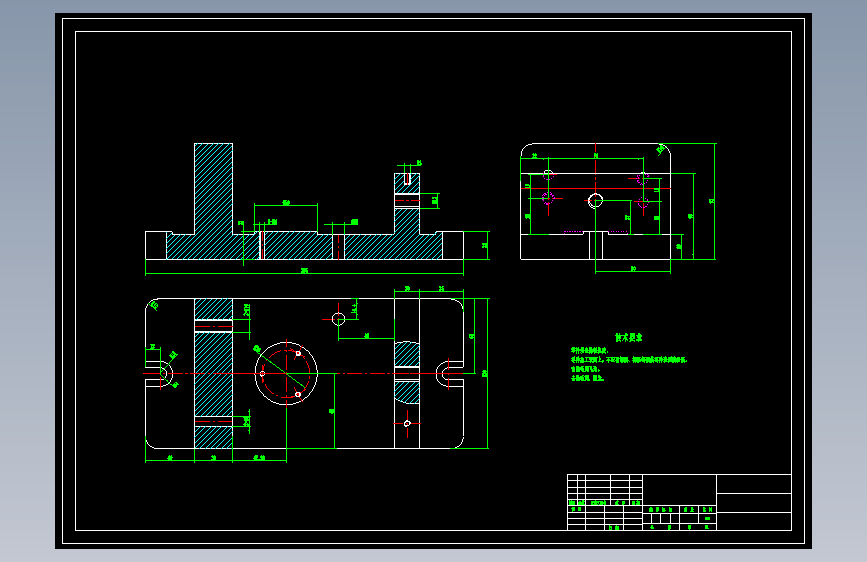Select the large circle in the plan view
Viewport: 867px width, 562px height.
[x=286, y=373]
